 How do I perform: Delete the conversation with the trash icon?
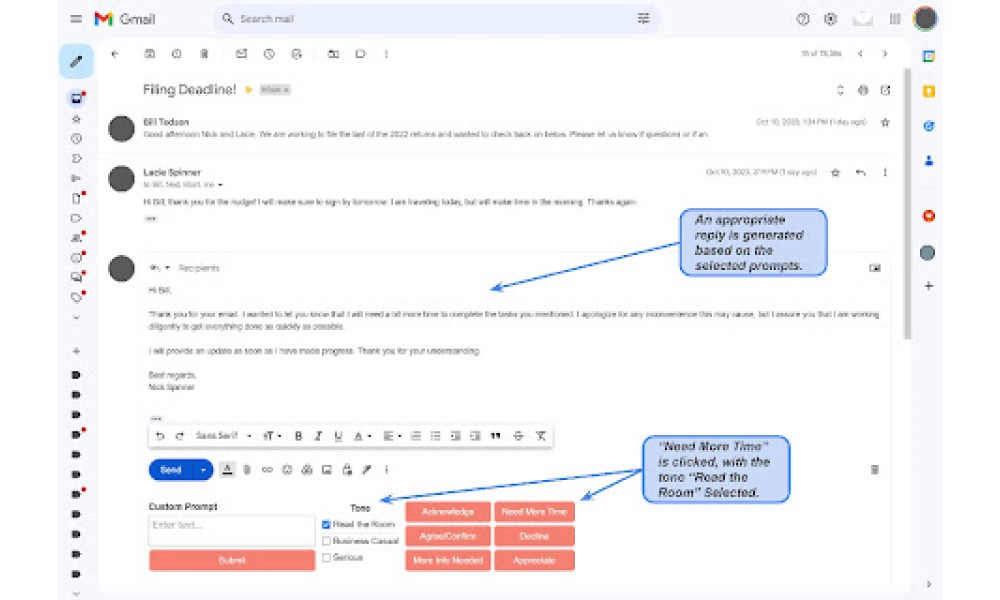point(204,54)
